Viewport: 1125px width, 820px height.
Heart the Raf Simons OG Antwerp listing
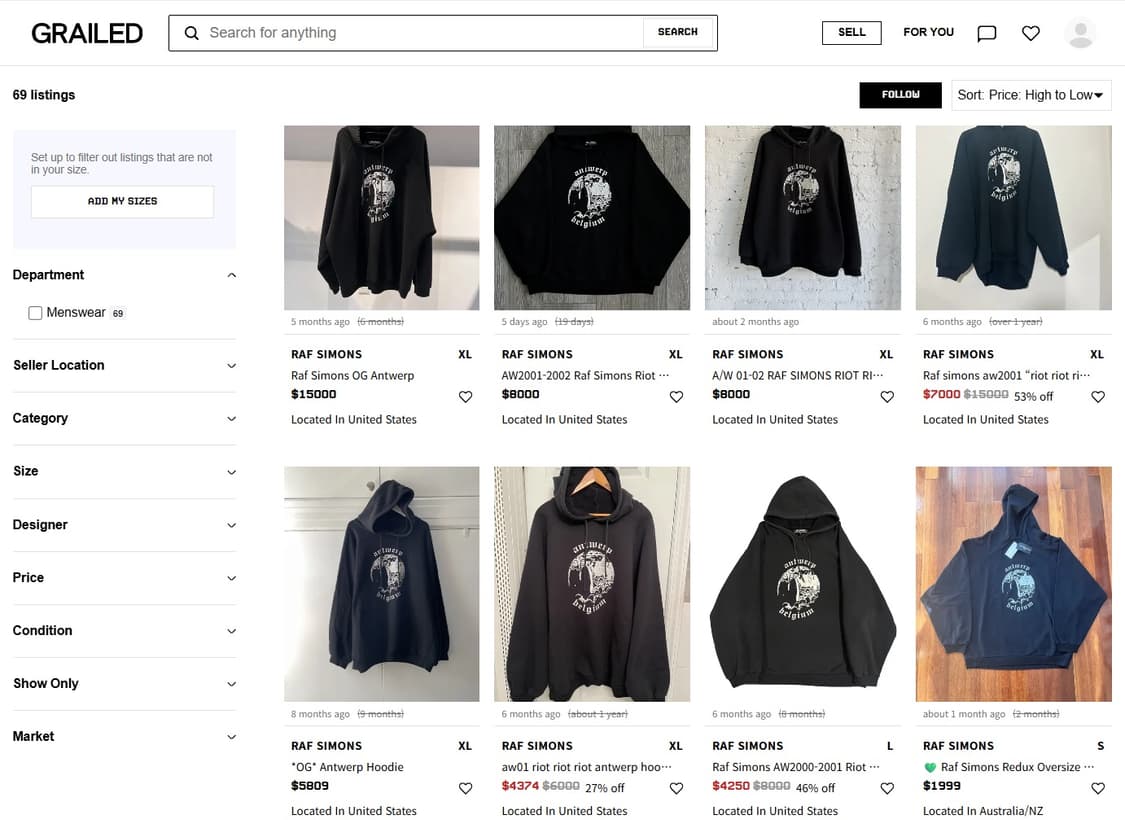coord(465,396)
